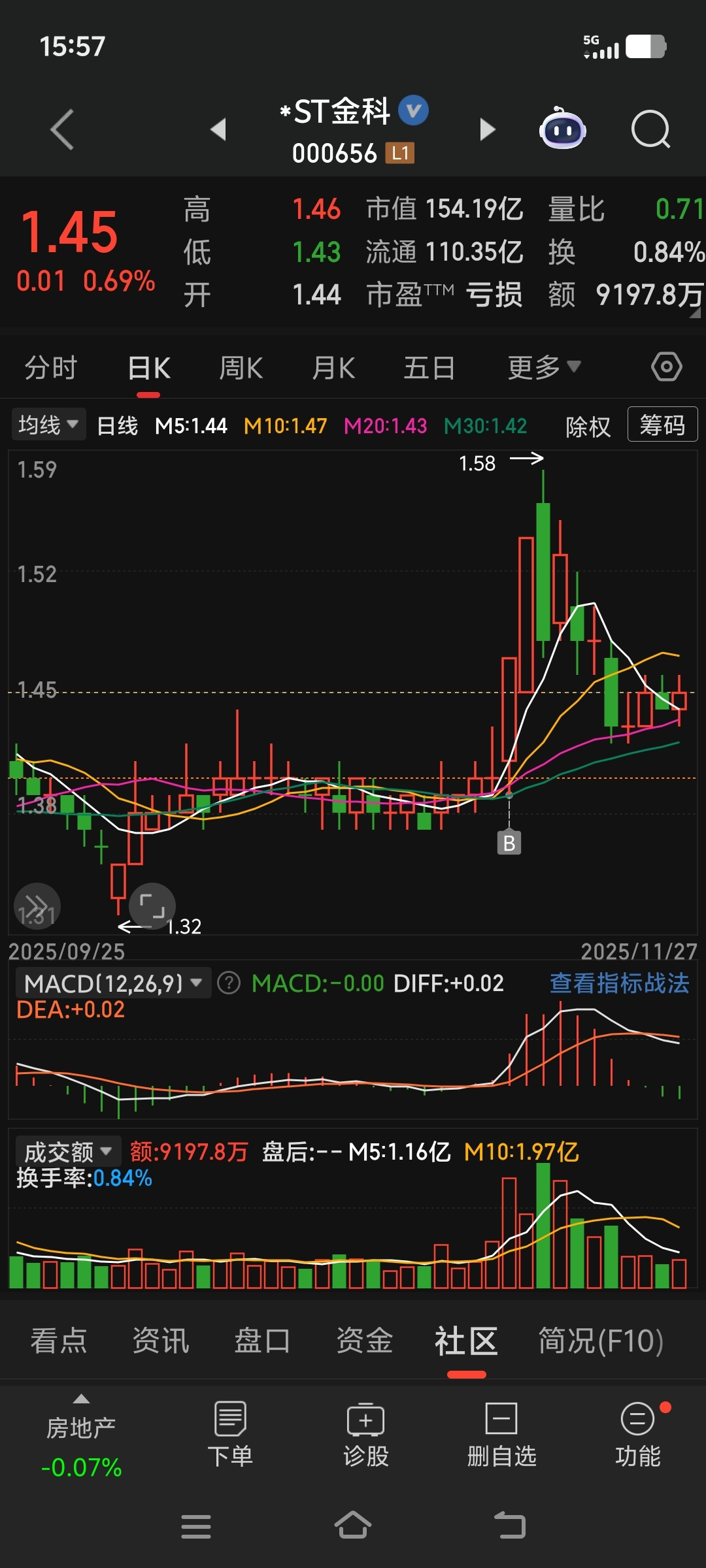Tap the back arrow icon
This screenshot has width=706, height=1568.
62,129
